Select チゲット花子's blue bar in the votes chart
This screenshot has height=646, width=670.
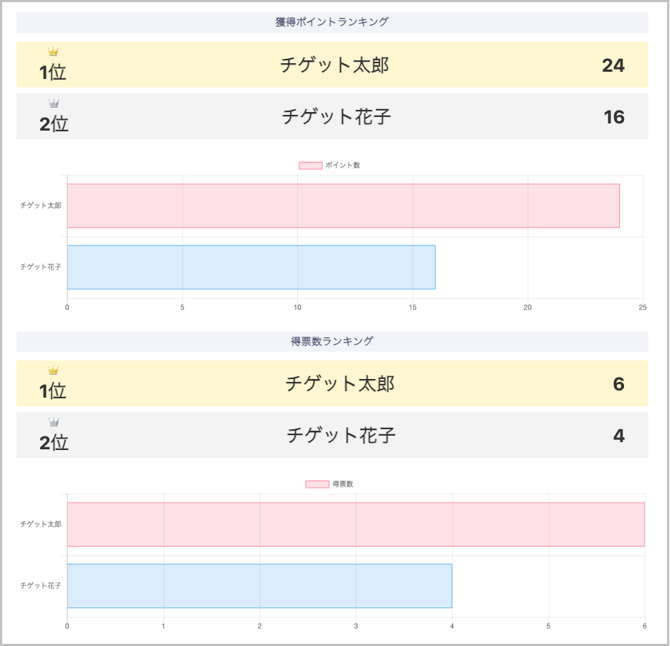pyautogui.click(x=259, y=586)
